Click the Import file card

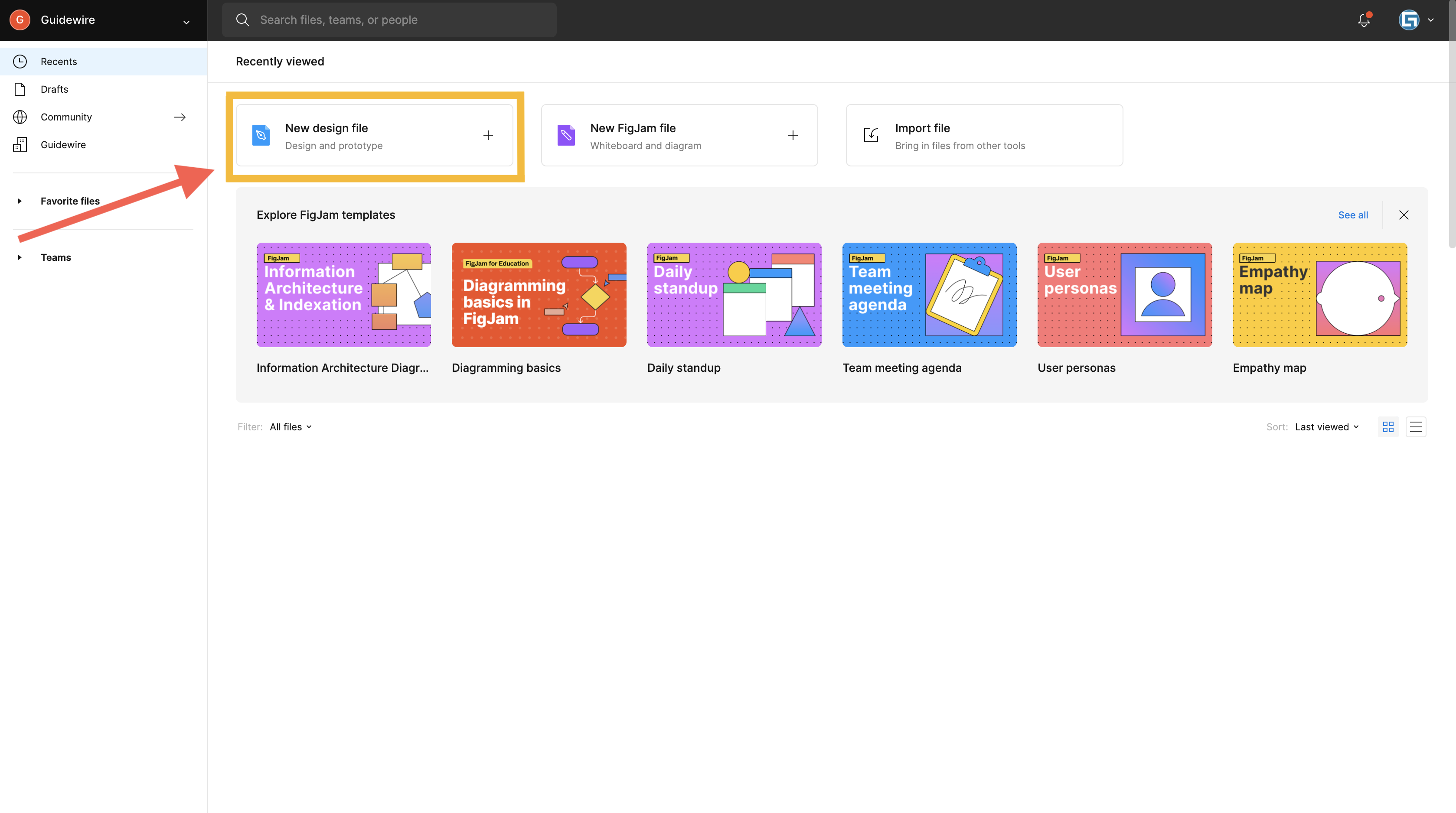click(x=984, y=135)
